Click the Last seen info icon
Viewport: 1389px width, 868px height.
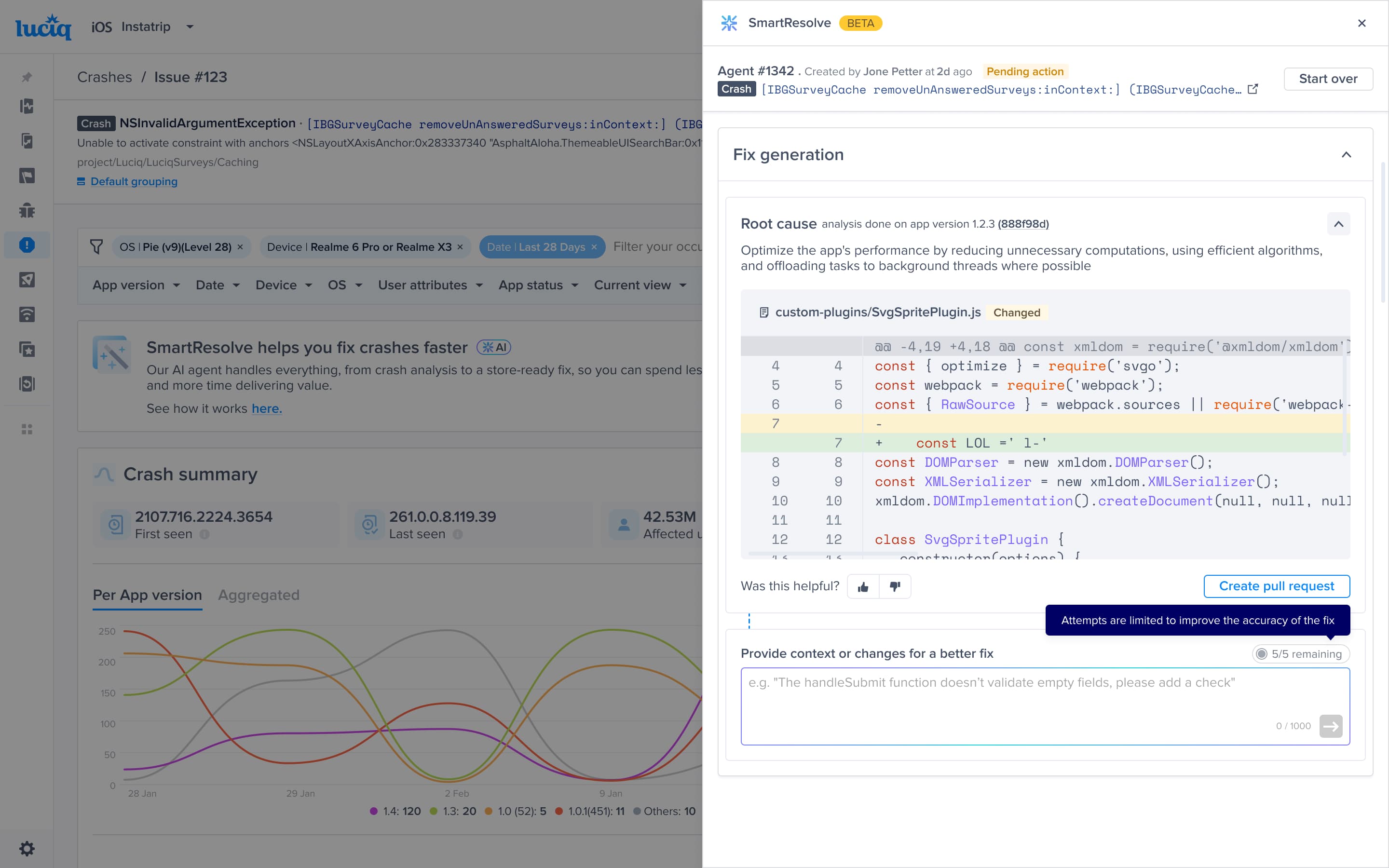457,534
